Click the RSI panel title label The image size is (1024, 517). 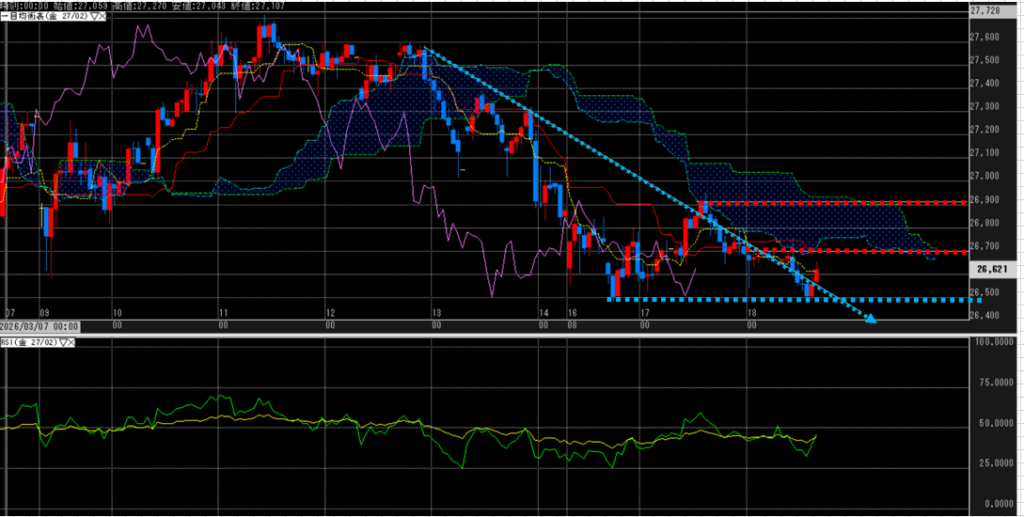click(28, 342)
